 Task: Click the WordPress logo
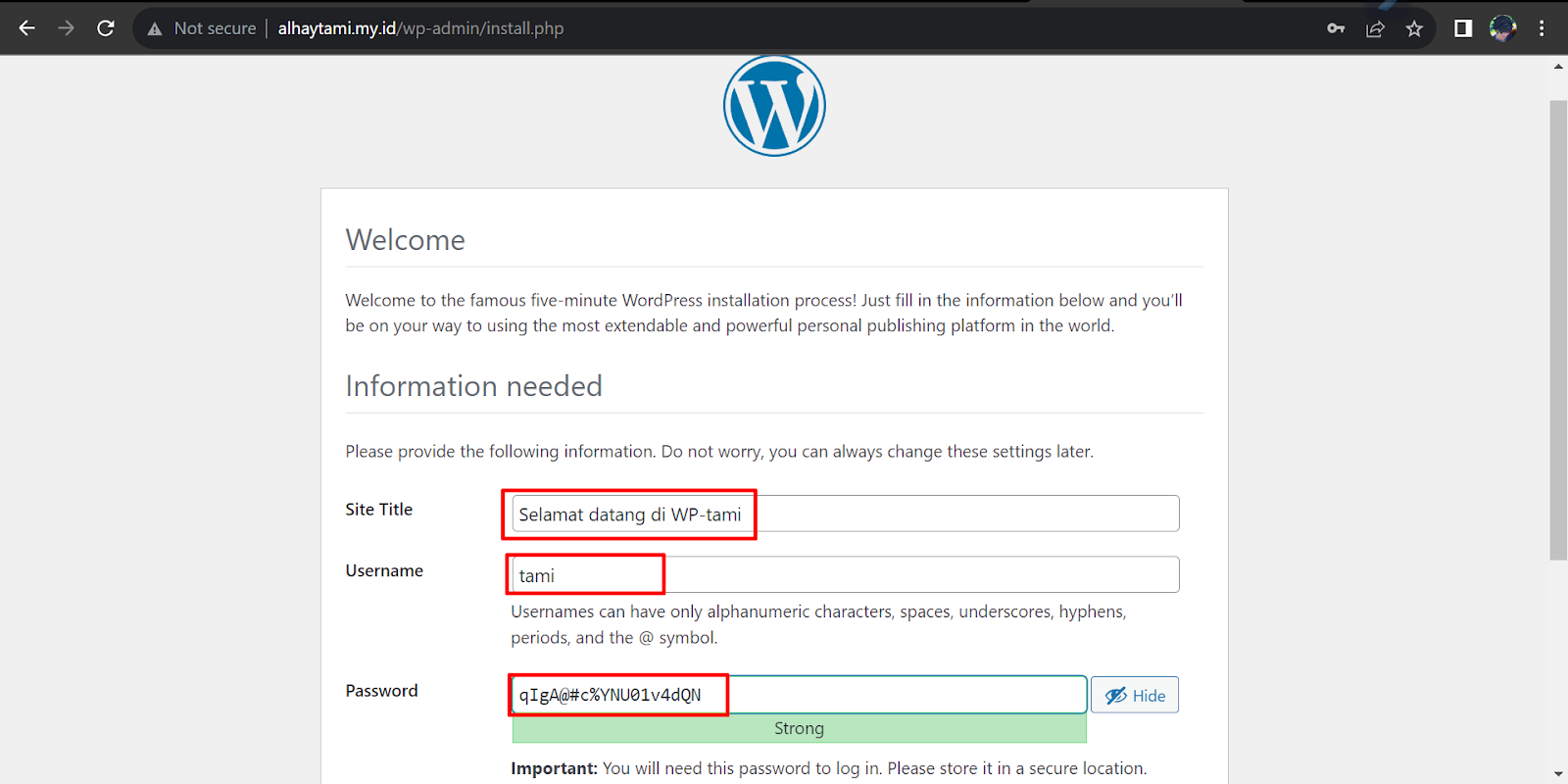pos(774,105)
